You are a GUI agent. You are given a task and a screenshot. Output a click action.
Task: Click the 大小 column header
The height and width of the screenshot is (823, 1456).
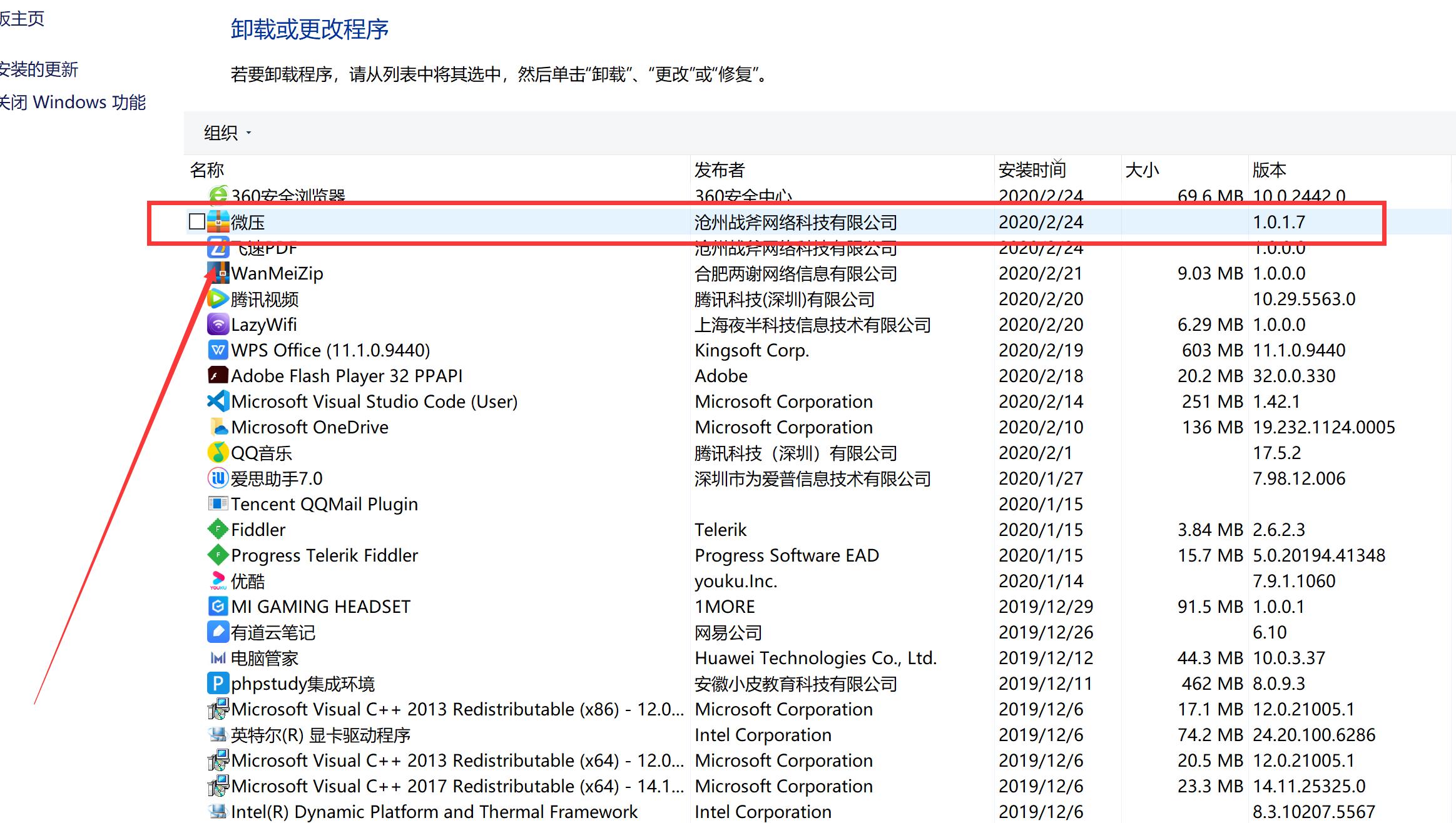pyautogui.click(x=1142, y=170)
